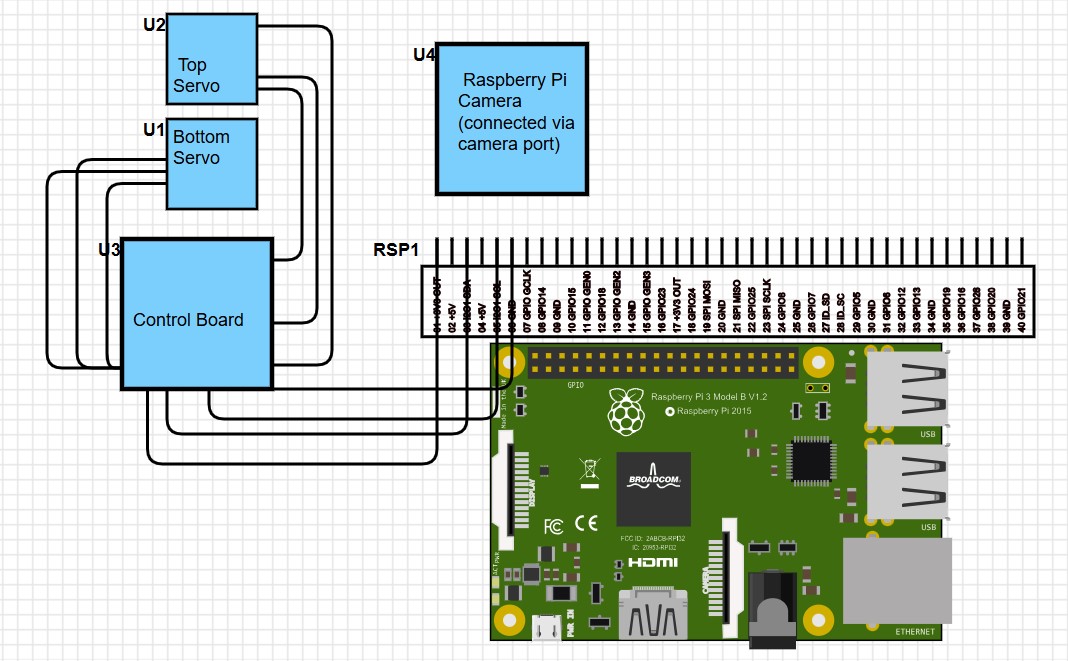Click pin 40 GPIO21 label
This screenshot has width=1068, height=661.
tap(1022, 310)
